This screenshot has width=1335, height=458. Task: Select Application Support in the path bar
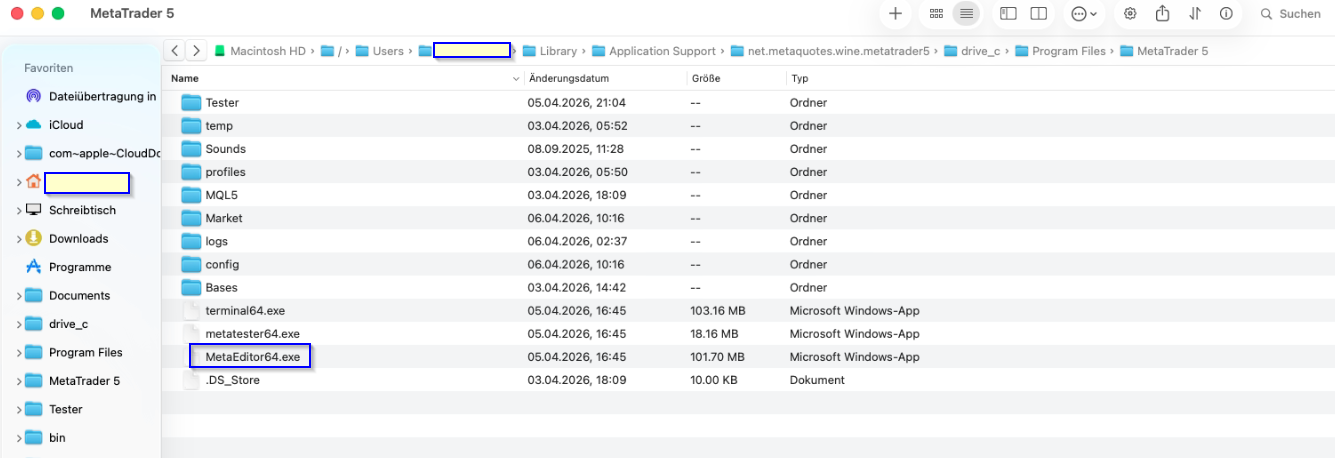662,51
